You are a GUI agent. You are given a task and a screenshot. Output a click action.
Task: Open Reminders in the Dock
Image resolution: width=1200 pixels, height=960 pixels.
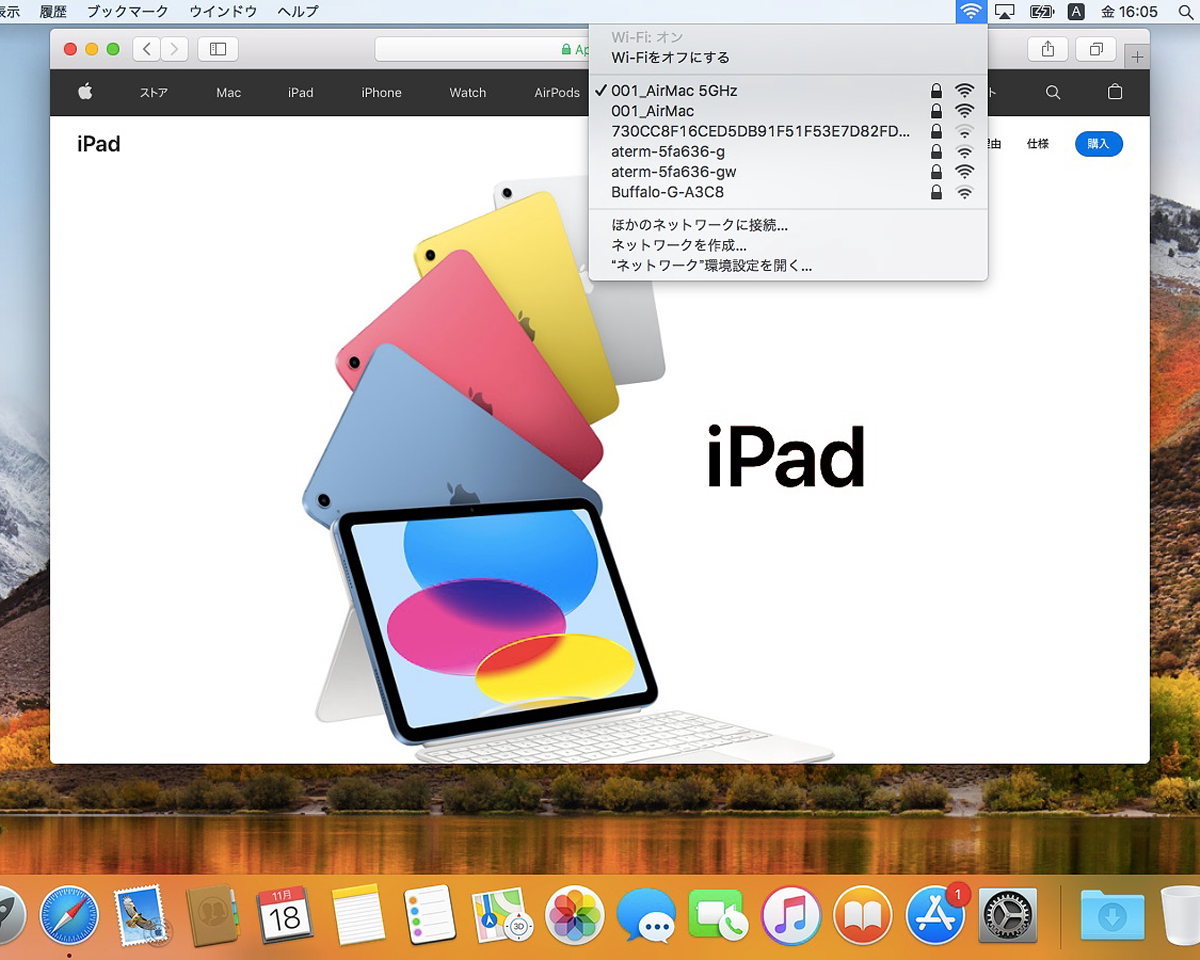(x=430, y=916)
